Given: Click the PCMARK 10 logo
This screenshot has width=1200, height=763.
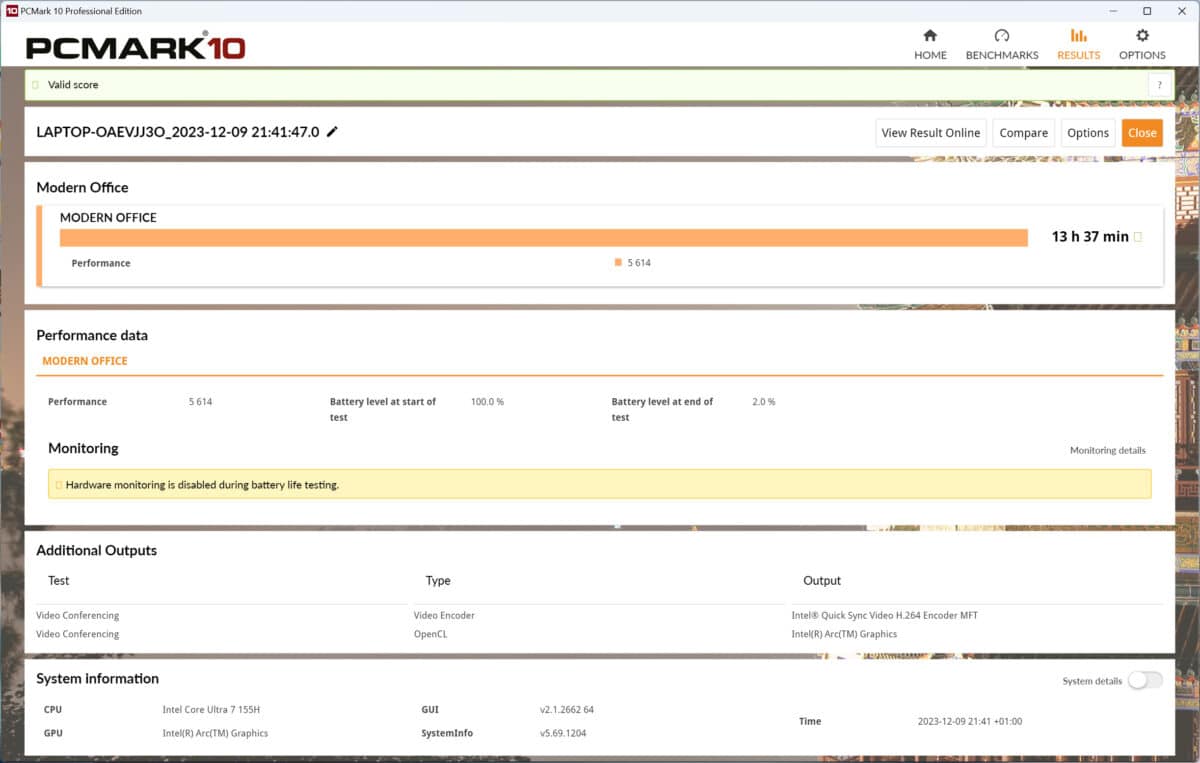Looking at the screenshot, I should click(x=135, y=47).
